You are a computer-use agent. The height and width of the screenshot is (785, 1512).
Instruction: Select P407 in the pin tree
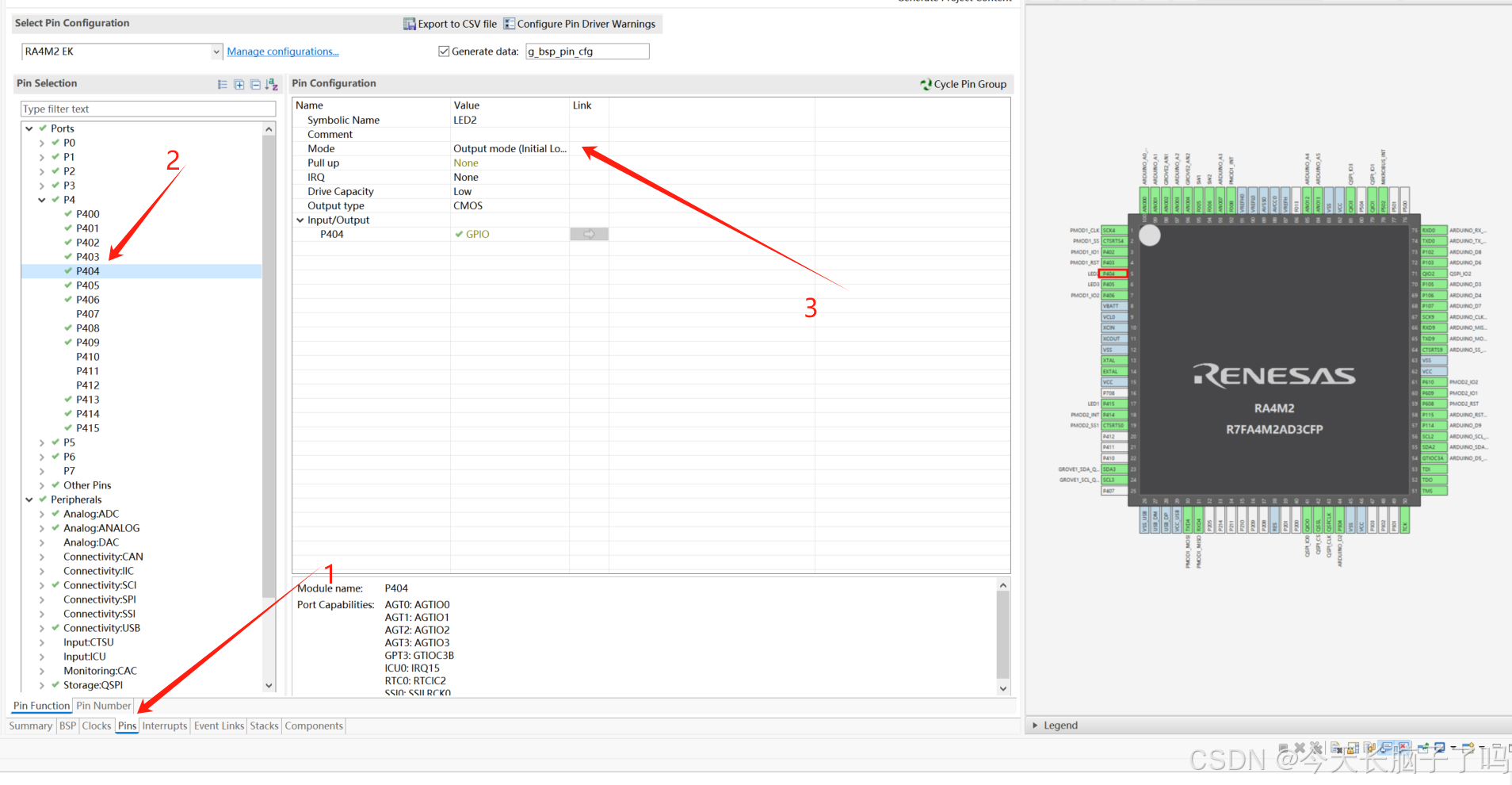(x=88, y=314)
